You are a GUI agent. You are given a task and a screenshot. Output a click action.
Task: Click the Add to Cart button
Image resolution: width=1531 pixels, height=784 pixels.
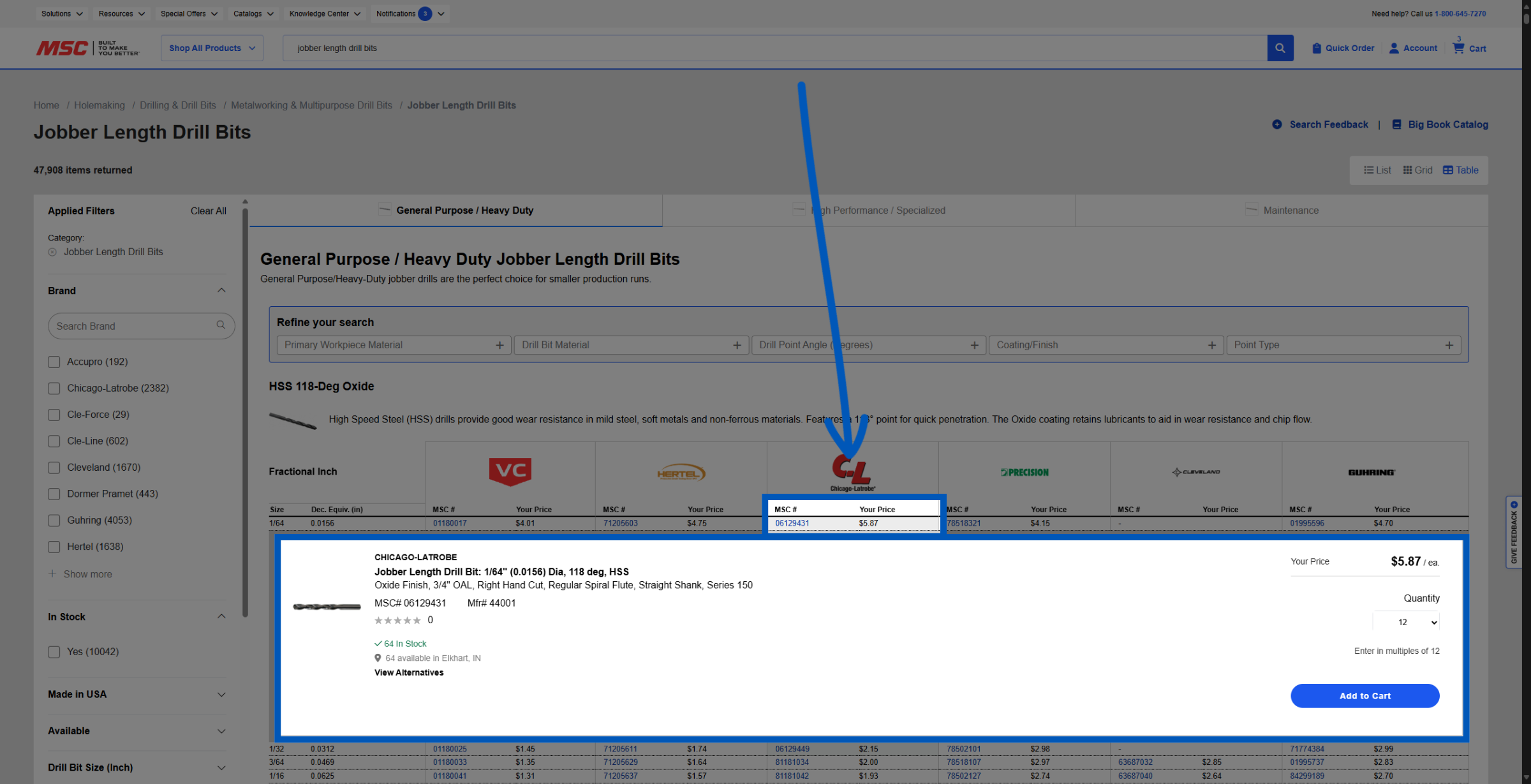pos(1365,696)
